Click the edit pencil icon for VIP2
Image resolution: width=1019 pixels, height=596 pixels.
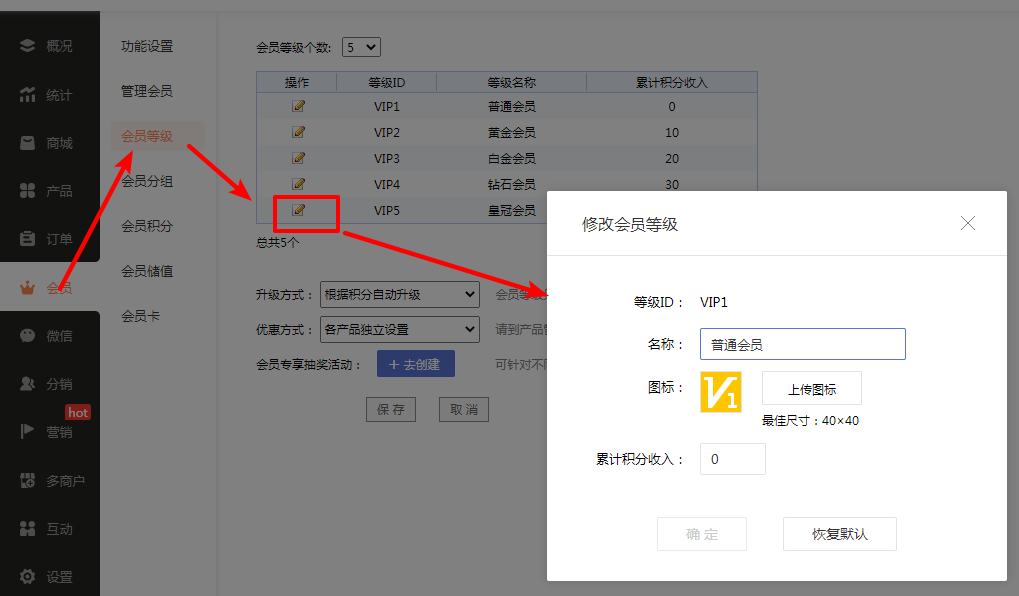coord(298,132)
